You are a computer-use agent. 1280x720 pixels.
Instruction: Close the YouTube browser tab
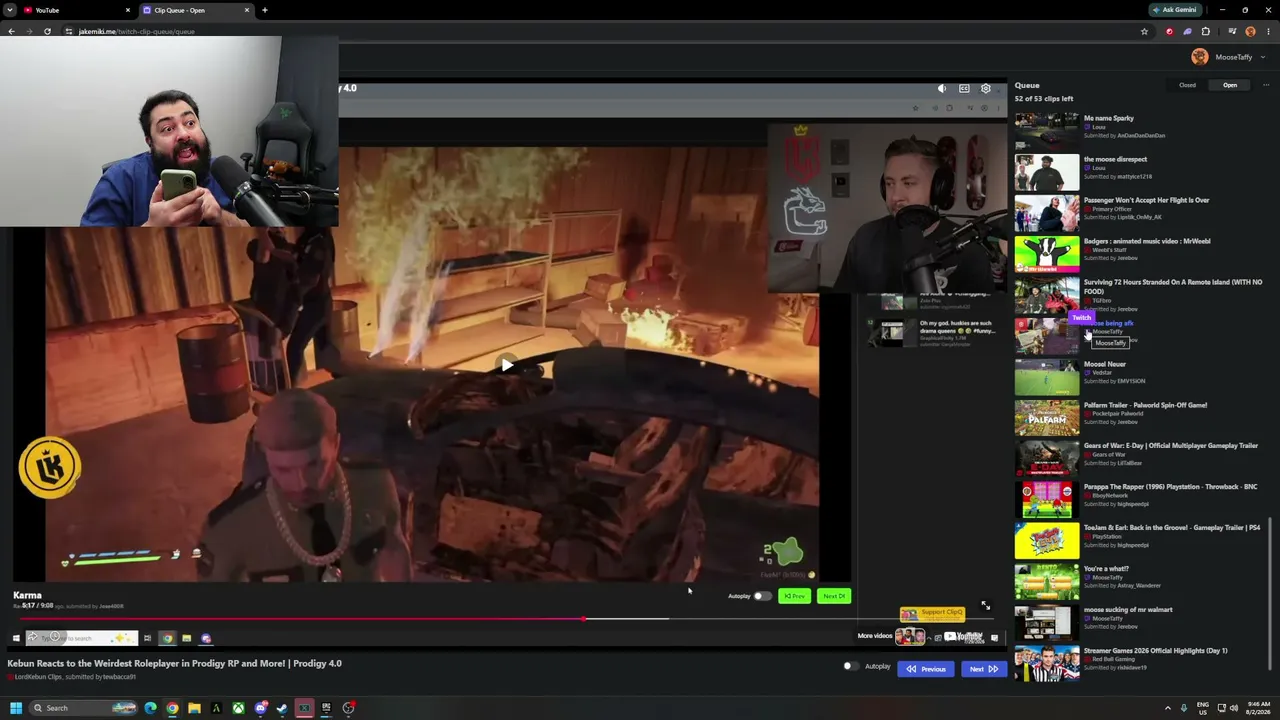click(x=127, y=10)
